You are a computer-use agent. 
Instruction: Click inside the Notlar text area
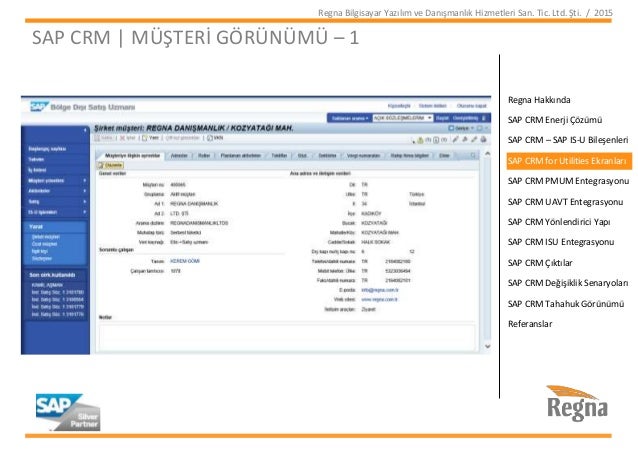click(286, 337)
